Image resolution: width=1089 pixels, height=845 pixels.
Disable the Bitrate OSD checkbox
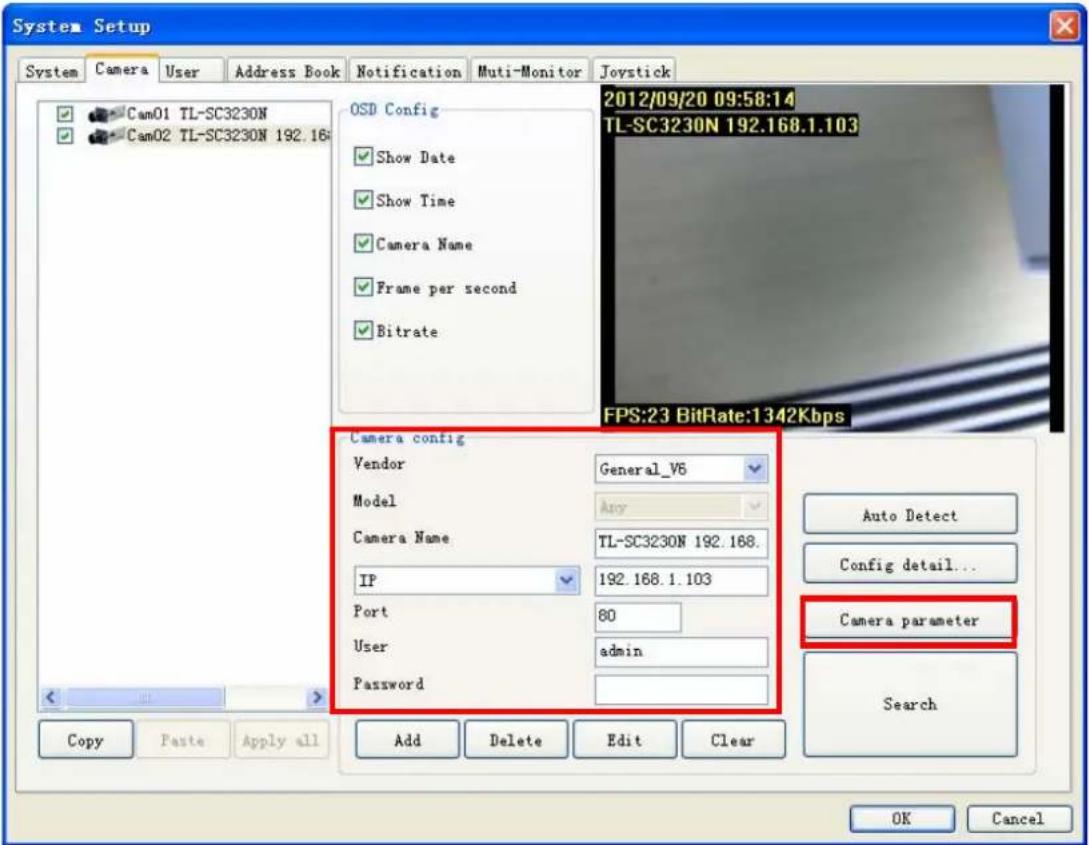[363, 331]
